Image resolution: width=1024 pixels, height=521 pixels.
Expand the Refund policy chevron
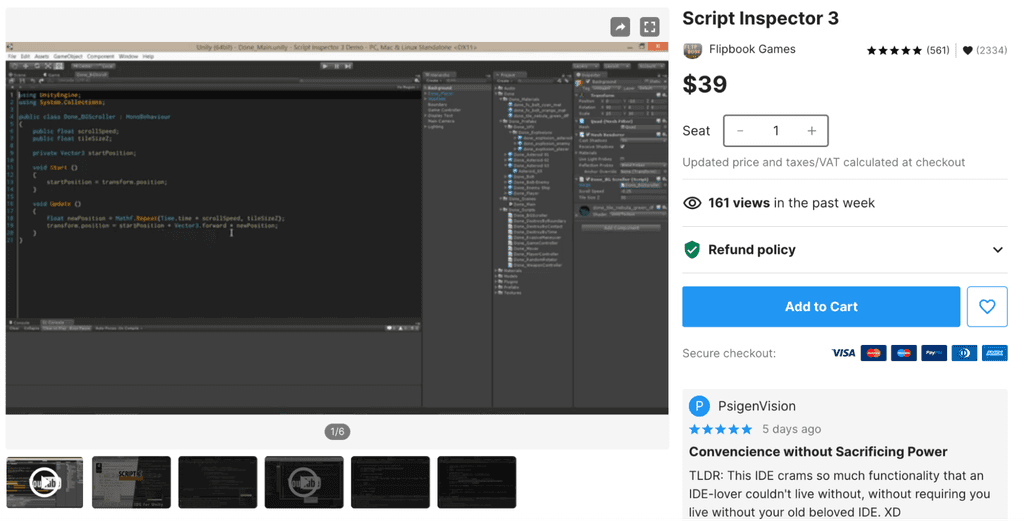997,249
